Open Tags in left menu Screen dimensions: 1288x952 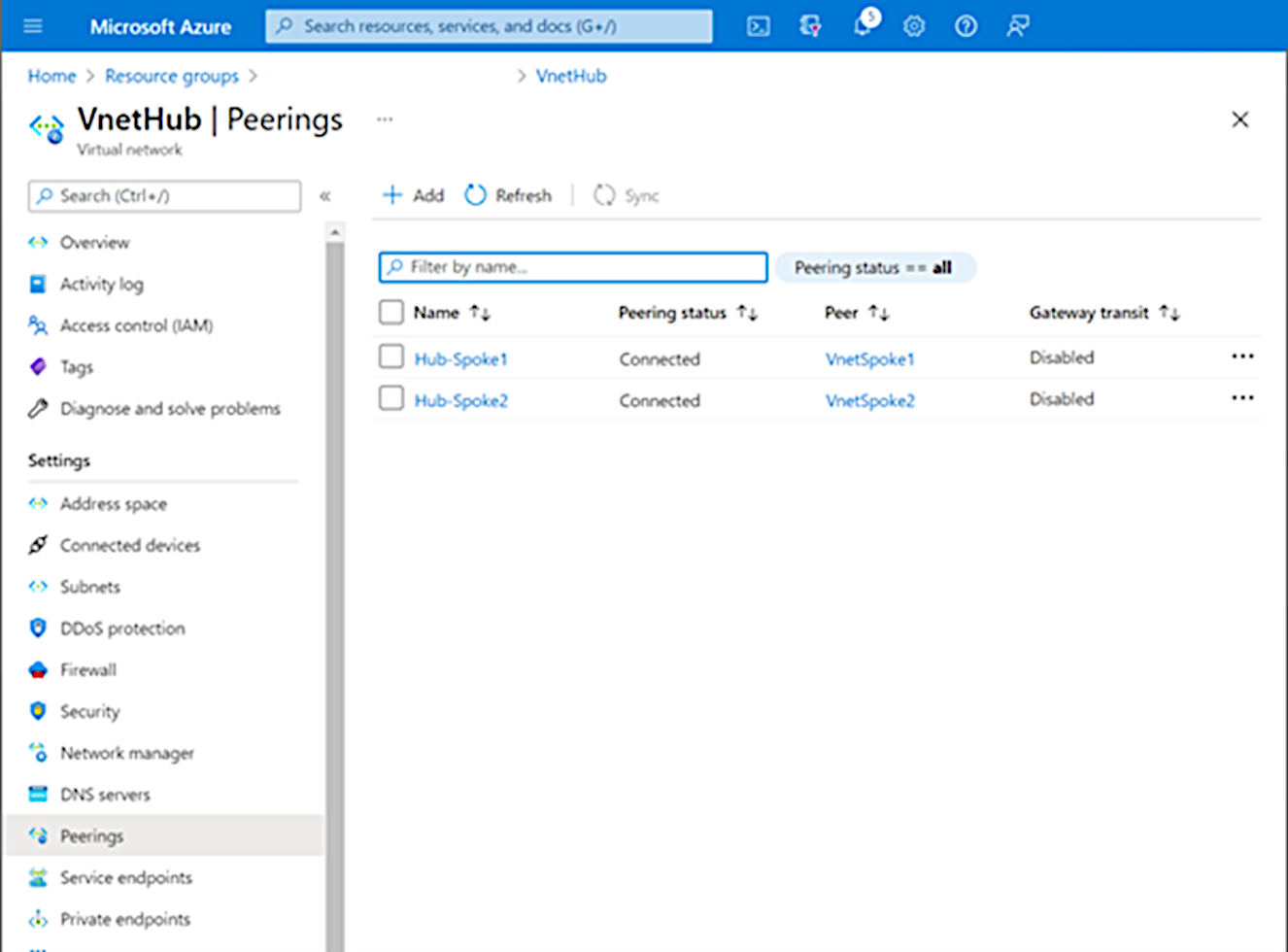pos(76,367)
